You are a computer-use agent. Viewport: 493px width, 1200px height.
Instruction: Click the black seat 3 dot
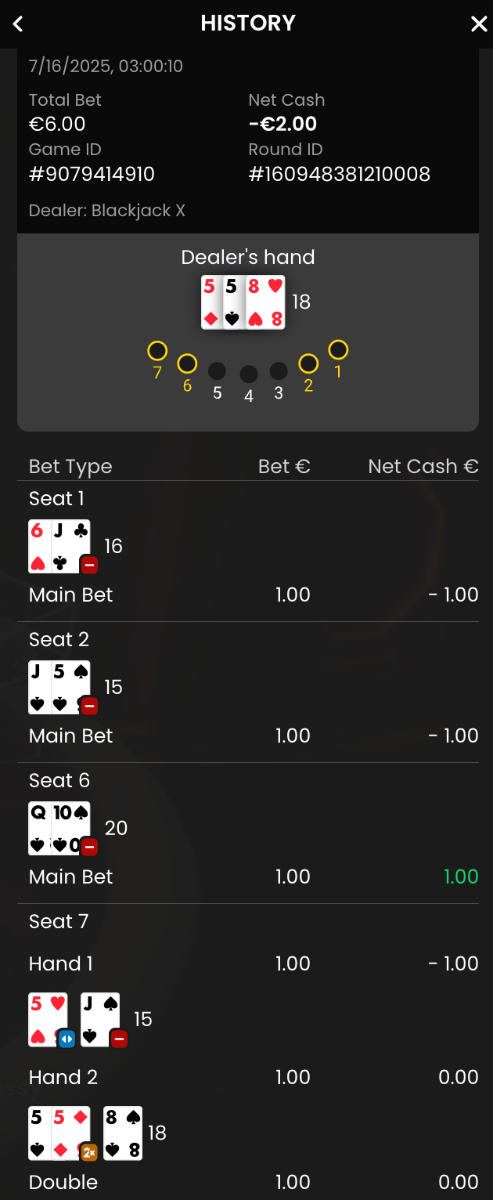(x=279, y=371)
